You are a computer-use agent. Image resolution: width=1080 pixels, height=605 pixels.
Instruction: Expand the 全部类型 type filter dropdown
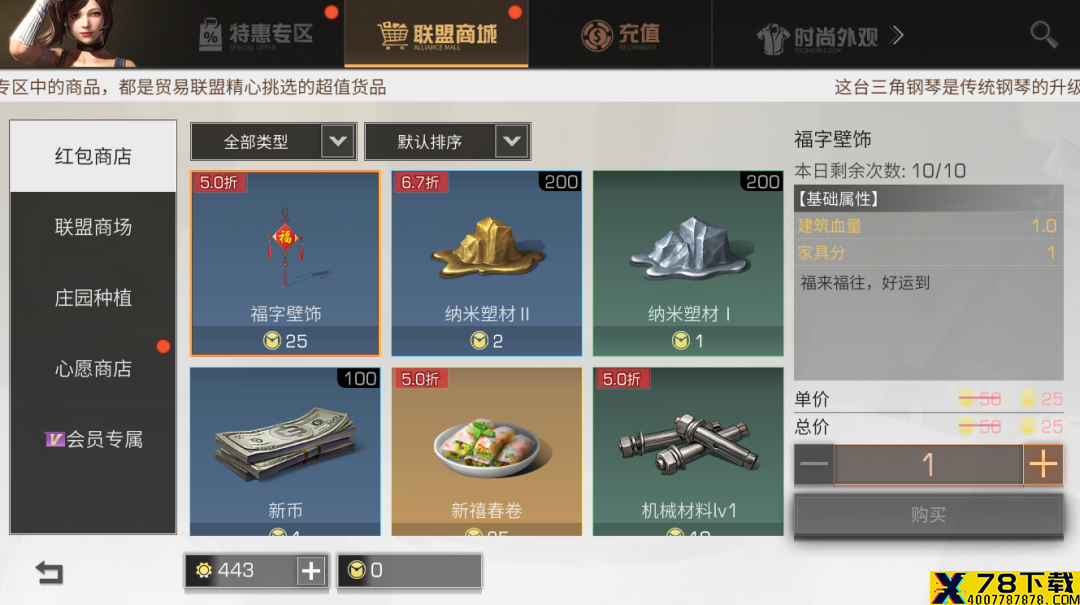(273, 142)
